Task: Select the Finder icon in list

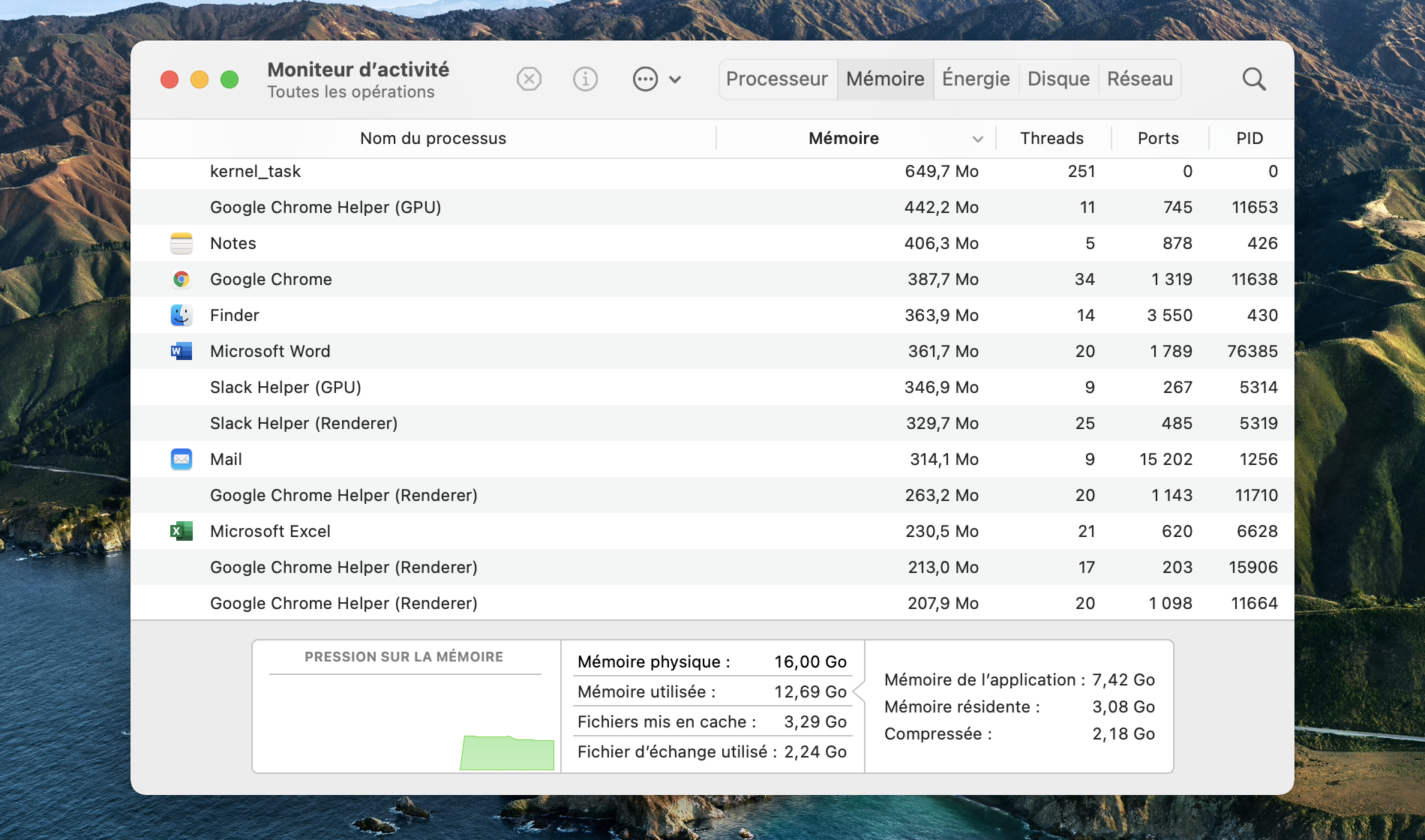Action: point(181,315)
